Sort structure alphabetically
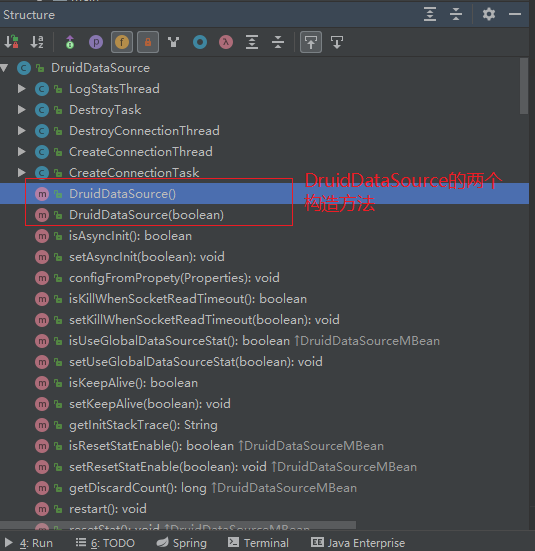 pyautogui.click(x=37, y=42)
